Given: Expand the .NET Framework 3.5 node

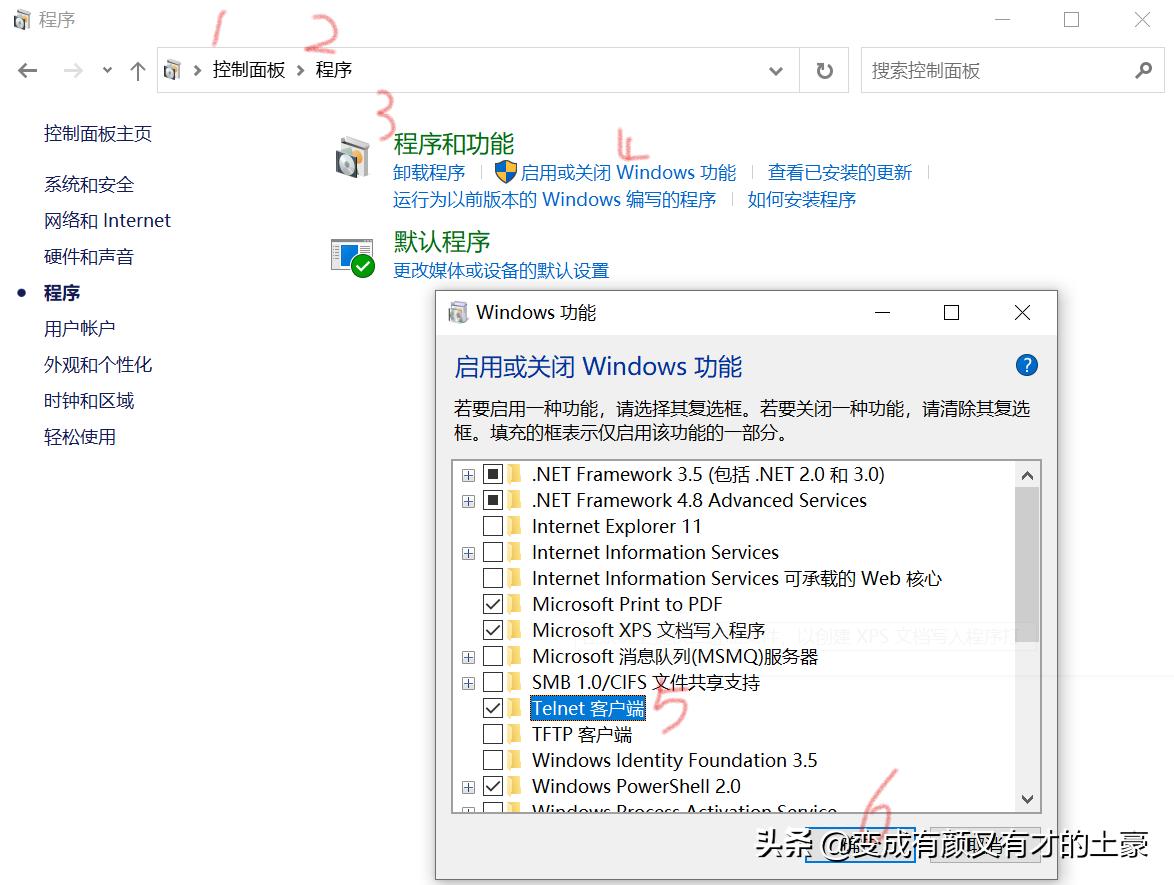Looking at the screenshot, I should point(468,474).
